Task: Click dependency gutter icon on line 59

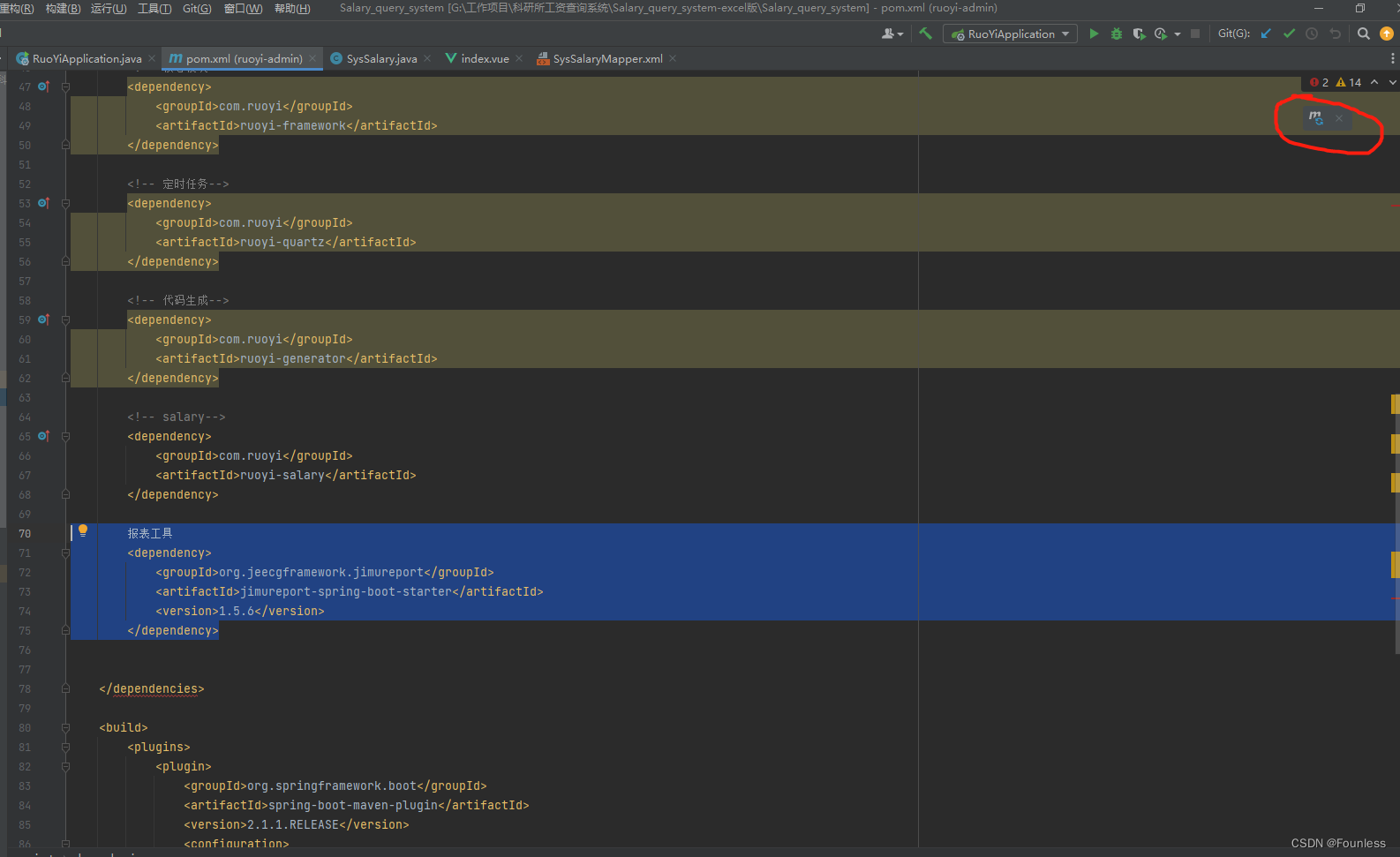Action: (x=43, y=319)
